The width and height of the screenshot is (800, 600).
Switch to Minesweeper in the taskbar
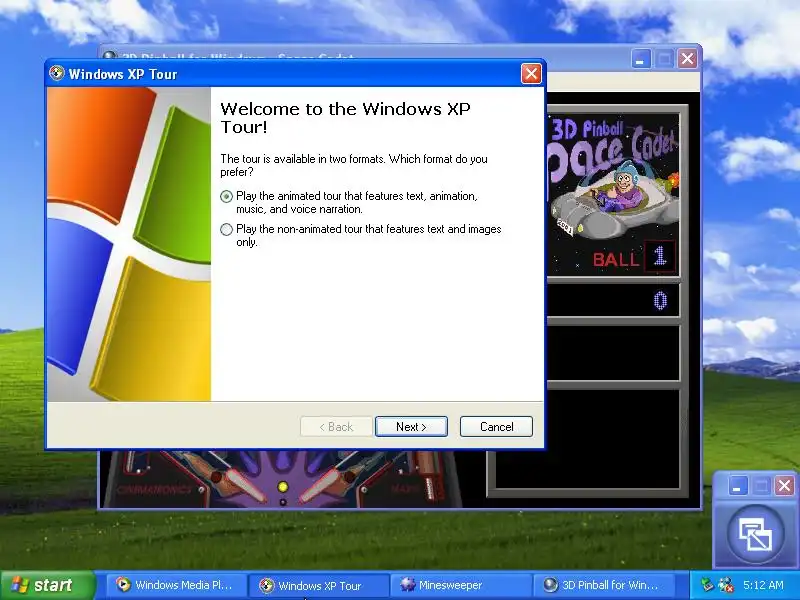point(461,585)
